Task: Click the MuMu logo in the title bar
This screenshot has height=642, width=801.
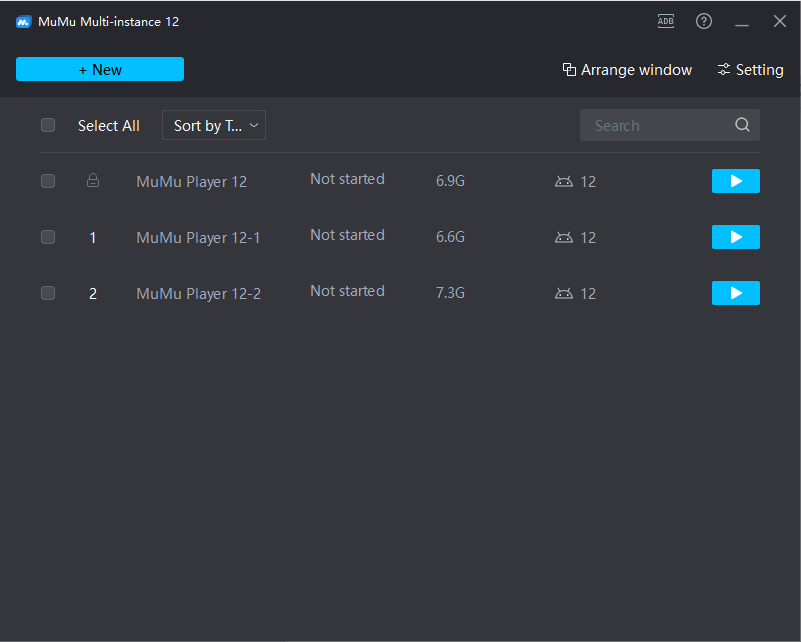Action: click(23, 22)
